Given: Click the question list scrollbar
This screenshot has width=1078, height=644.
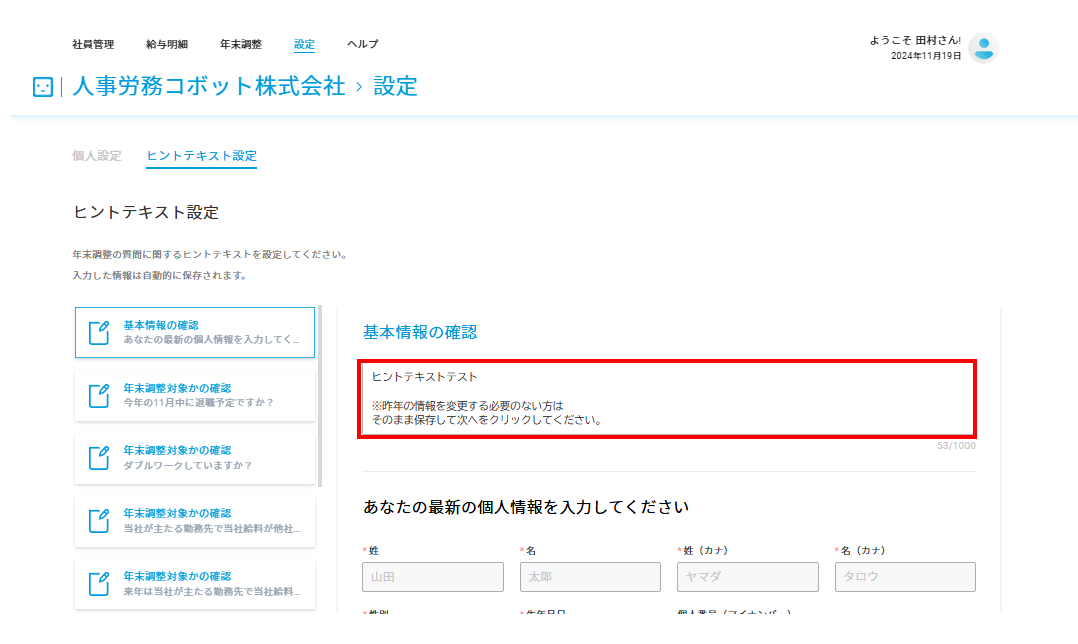Looking at the screenshot, I should pyautogui.click(x=320, y=396).
